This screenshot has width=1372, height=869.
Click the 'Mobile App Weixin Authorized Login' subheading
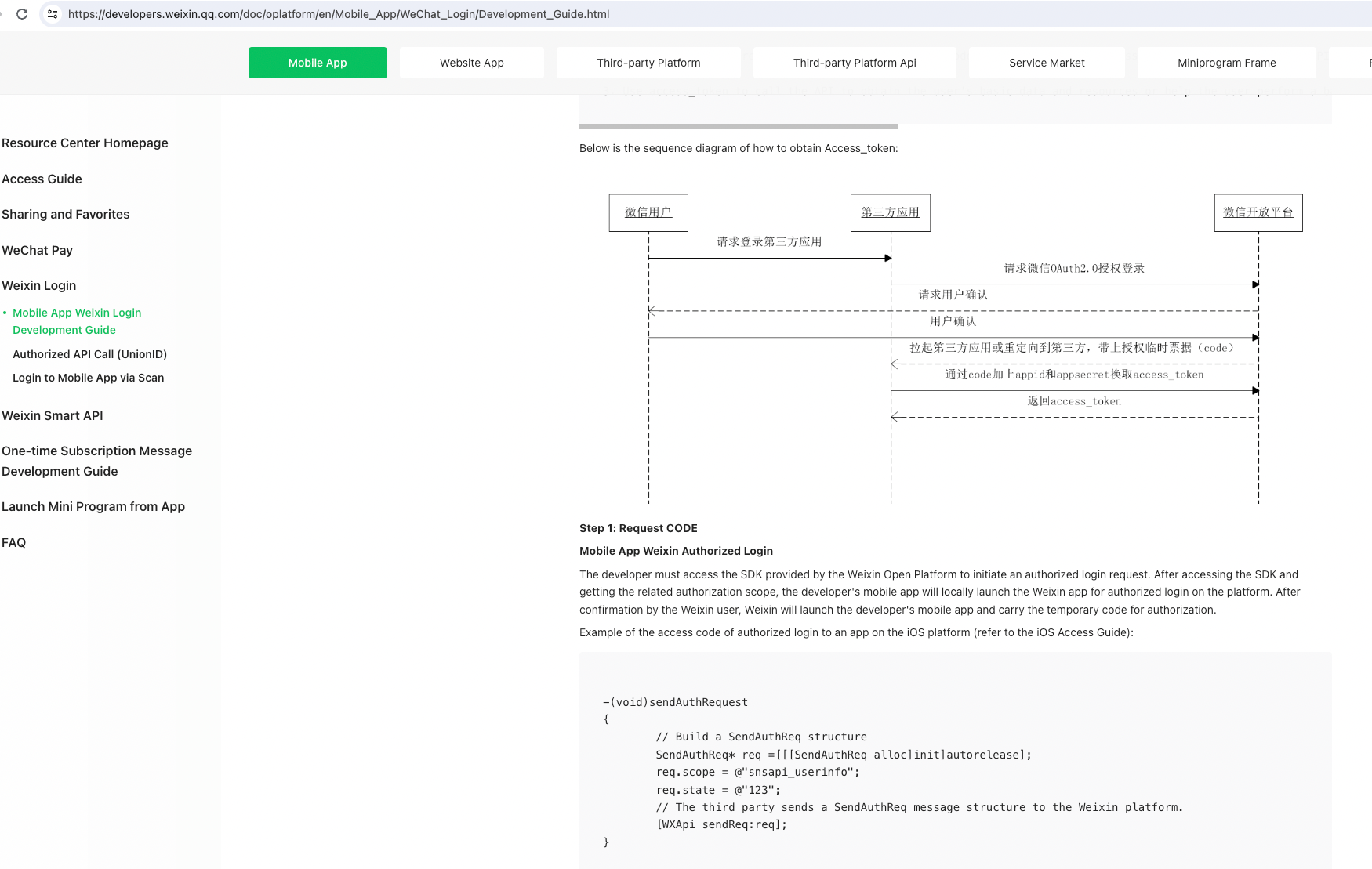click(x=676, y=552)
